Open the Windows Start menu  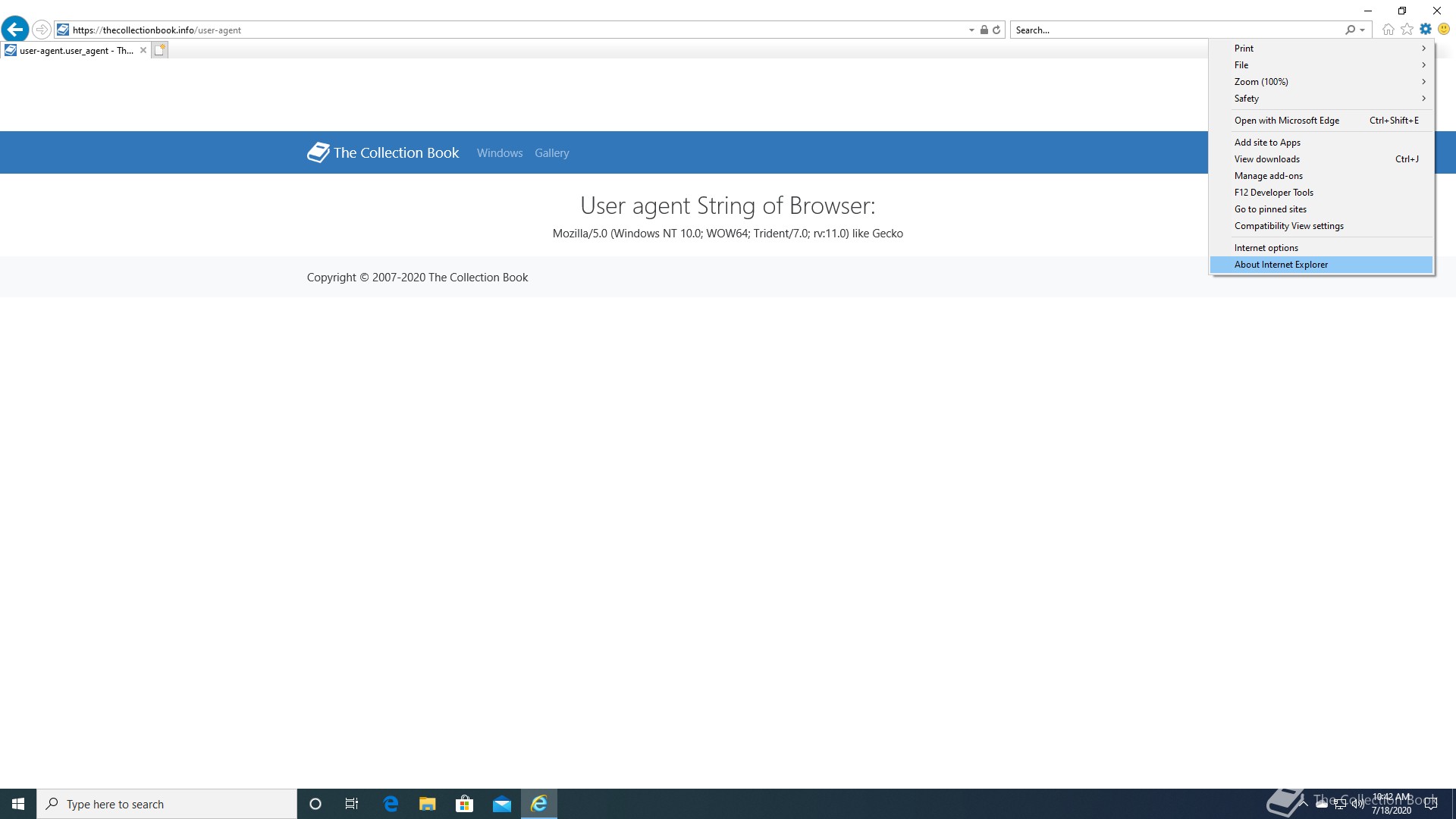coord(18,804)
